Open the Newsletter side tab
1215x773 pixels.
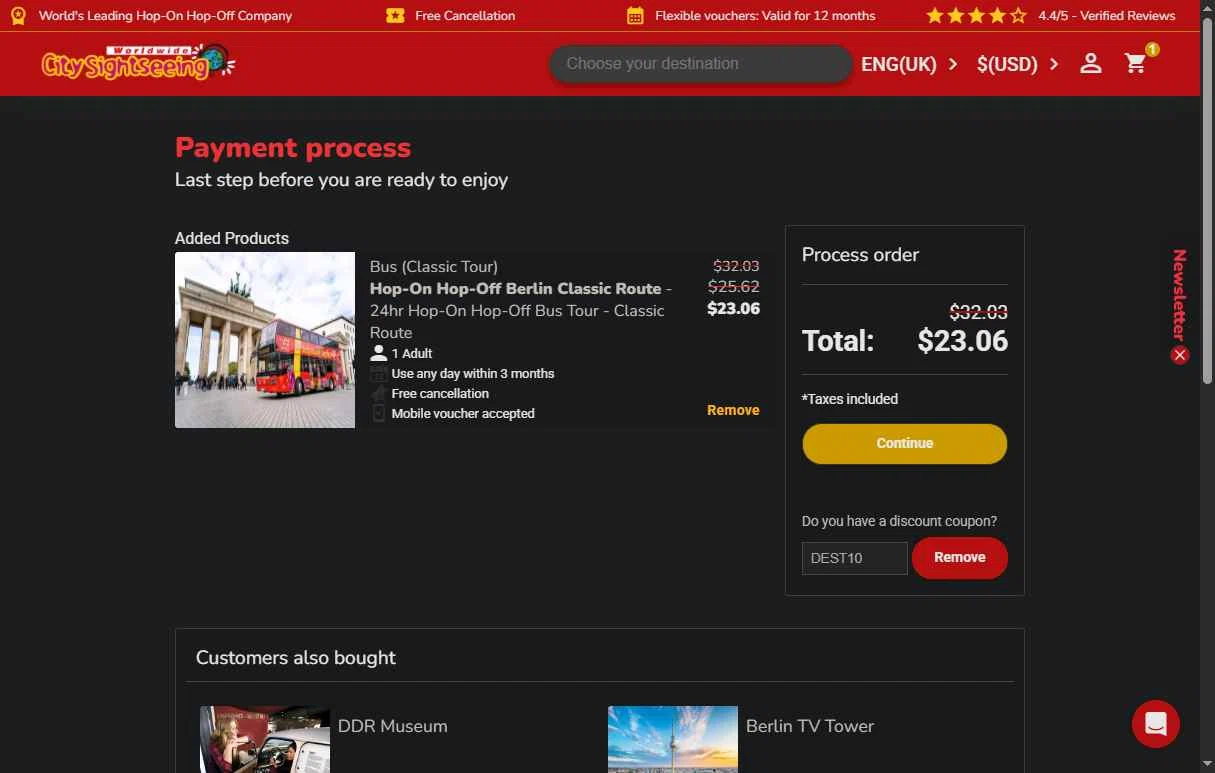(1180, 295)
